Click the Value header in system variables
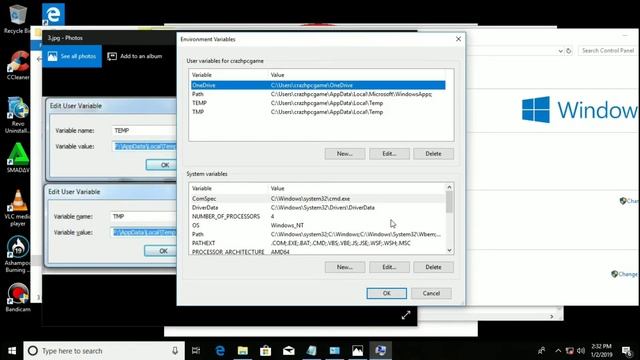The width and height of the screenshot is (640, 360). pos(277,189)
